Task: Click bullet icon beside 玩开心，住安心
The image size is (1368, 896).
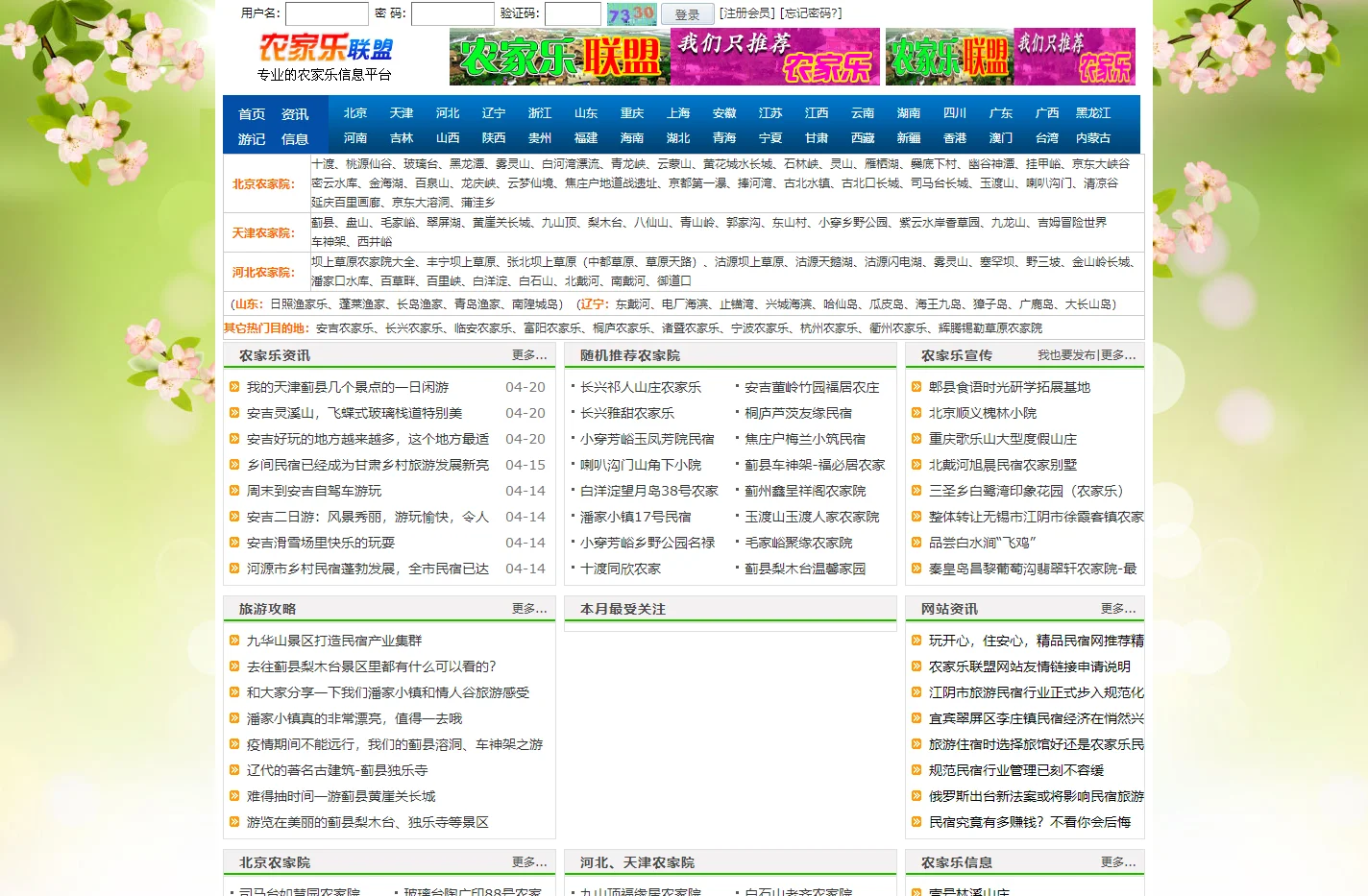Action: 916,641
